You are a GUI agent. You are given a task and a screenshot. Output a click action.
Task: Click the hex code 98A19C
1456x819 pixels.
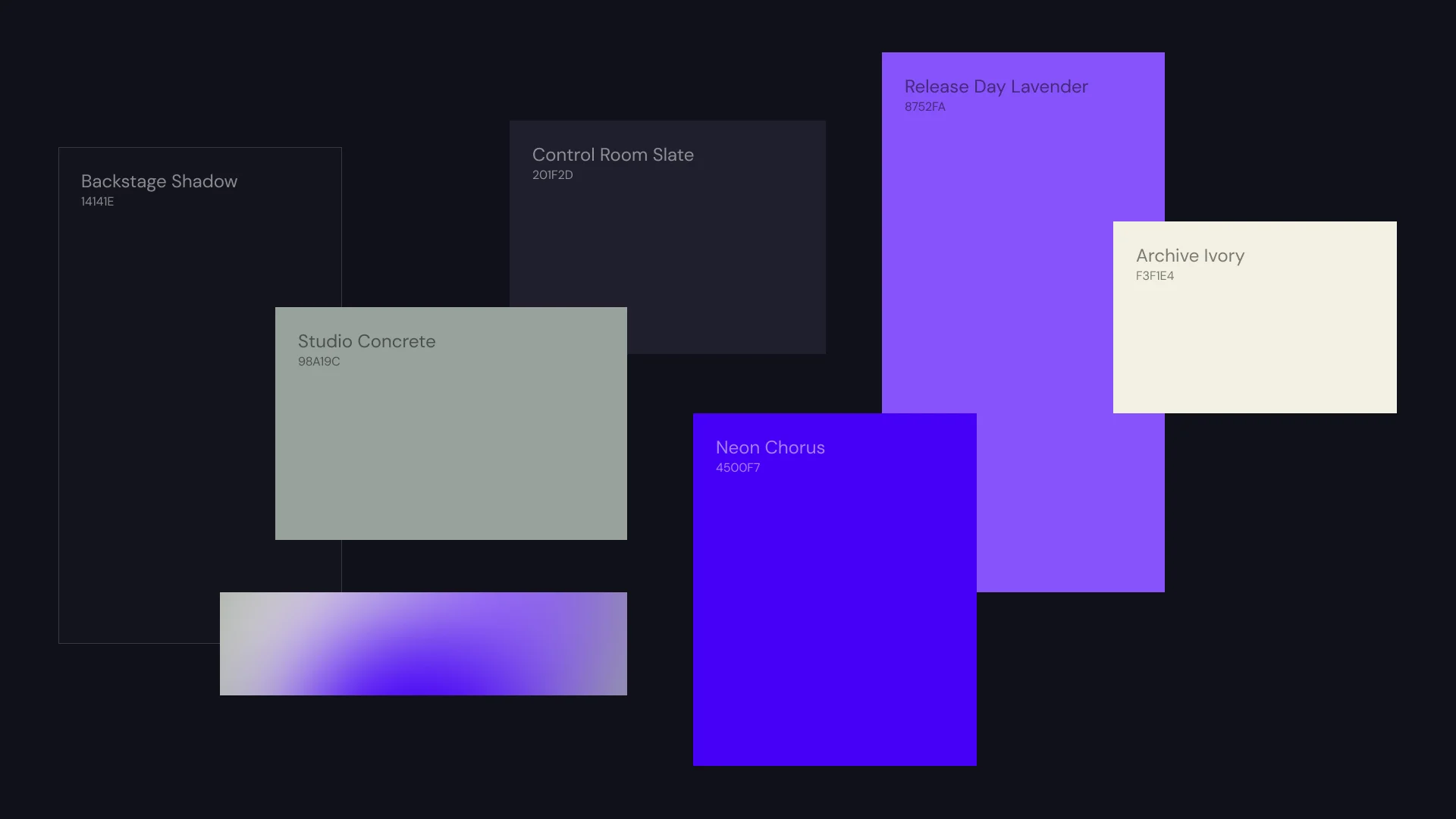point(318,362)
